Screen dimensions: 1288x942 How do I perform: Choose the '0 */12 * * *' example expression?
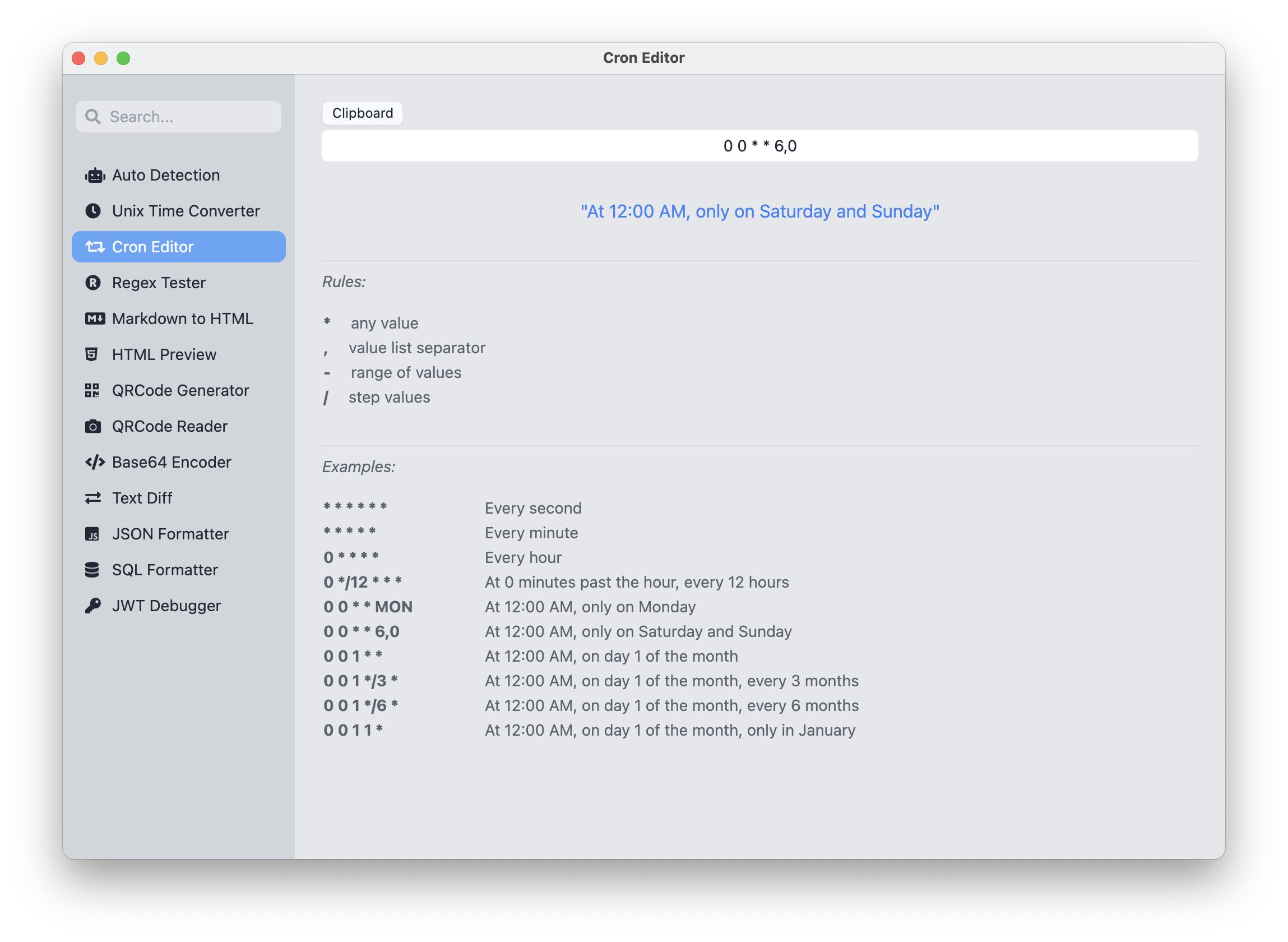(x=363, y=582)
